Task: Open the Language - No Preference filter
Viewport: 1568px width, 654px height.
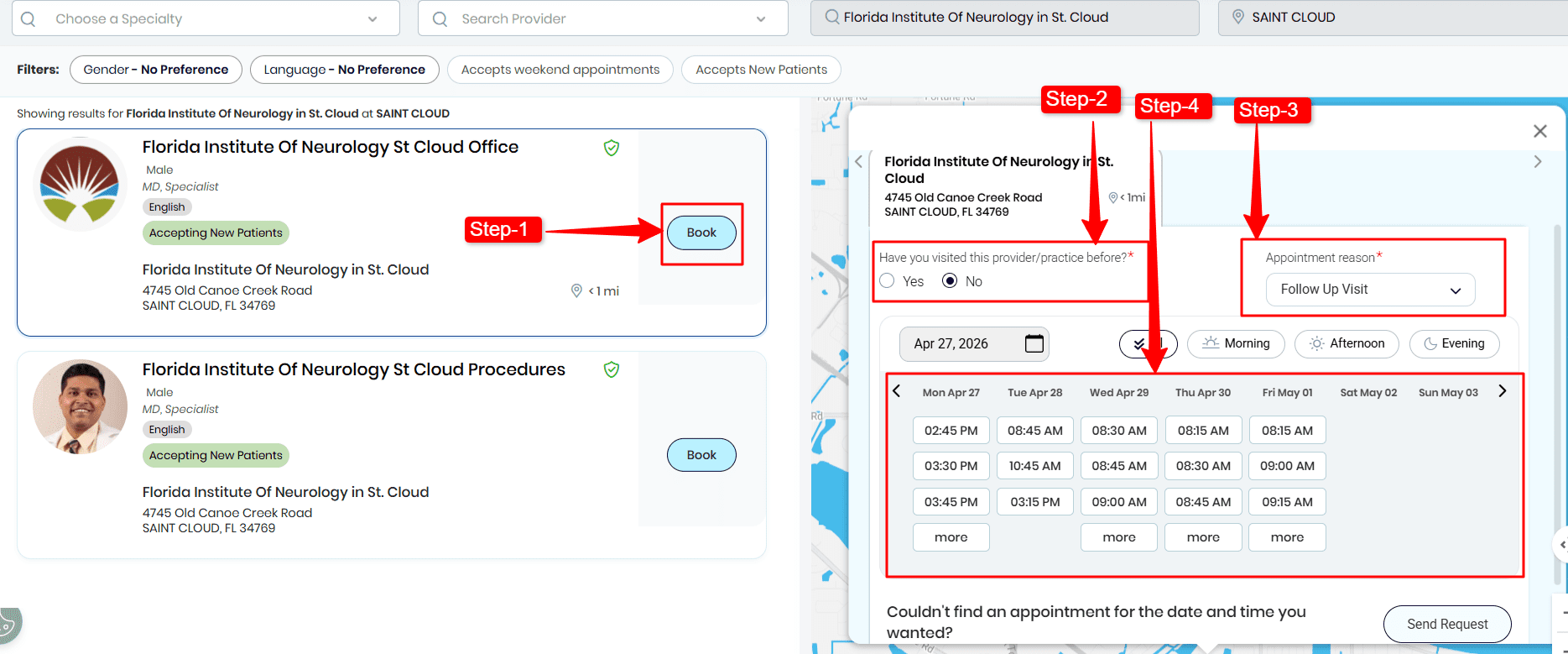Action: point(344,70)
